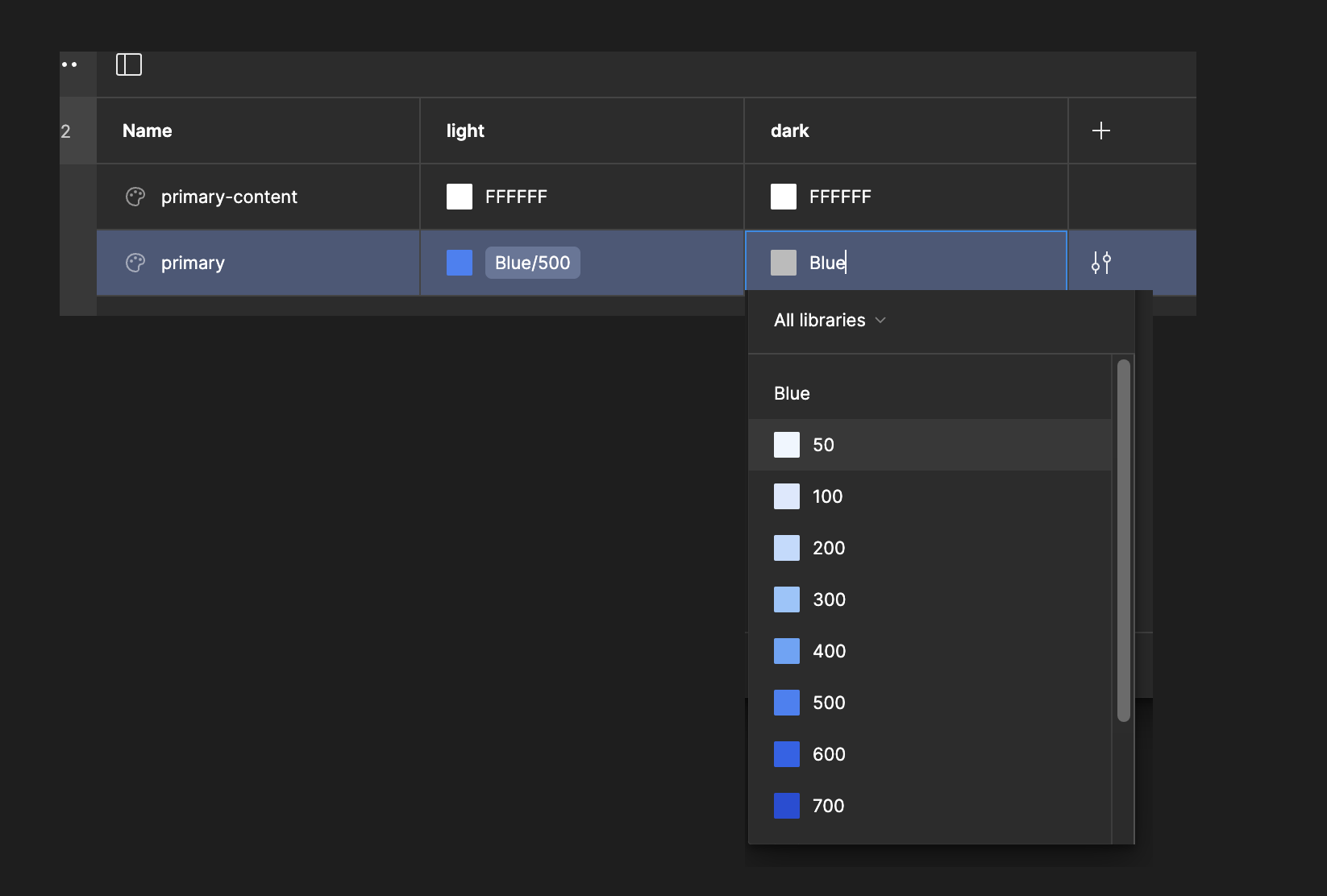Image resolution: width=1327 pixels, height=896 pixels.
Task: Select the 600 blue variable
Action: (x=930, y=754)
